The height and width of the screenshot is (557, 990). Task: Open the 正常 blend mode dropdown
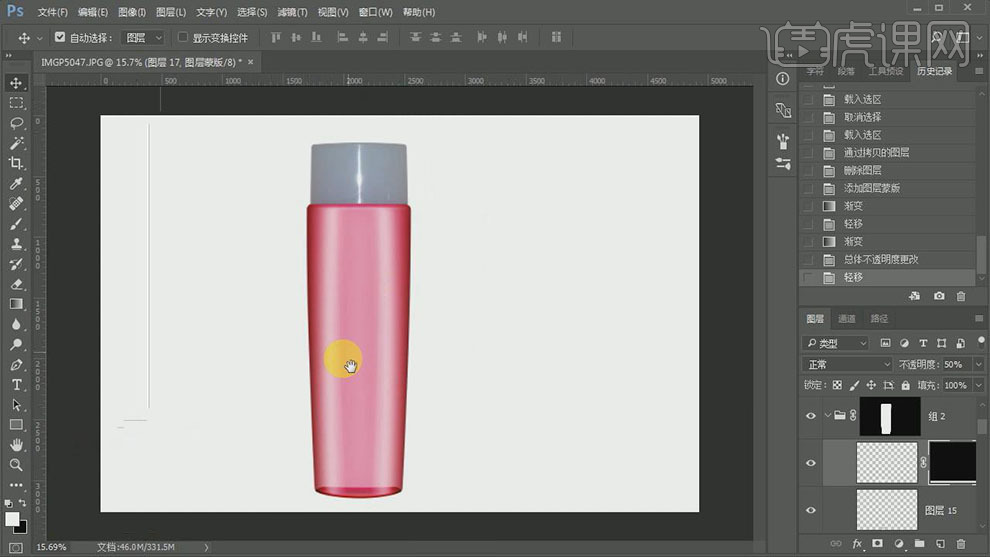point(848,365)
